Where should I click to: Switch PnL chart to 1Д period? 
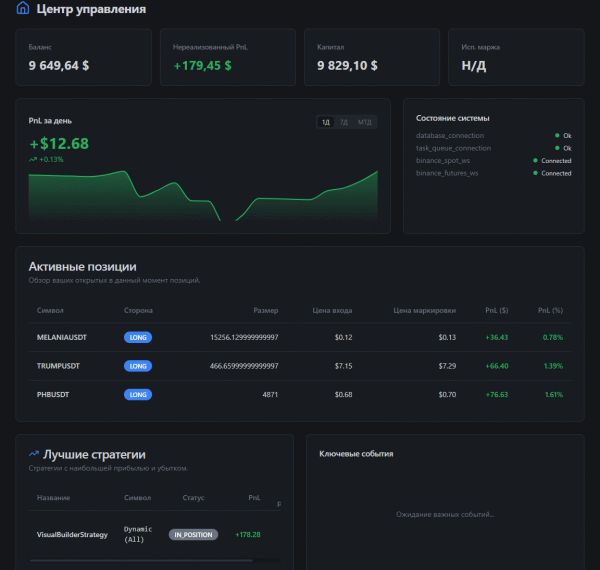click(x=326, y=122)
